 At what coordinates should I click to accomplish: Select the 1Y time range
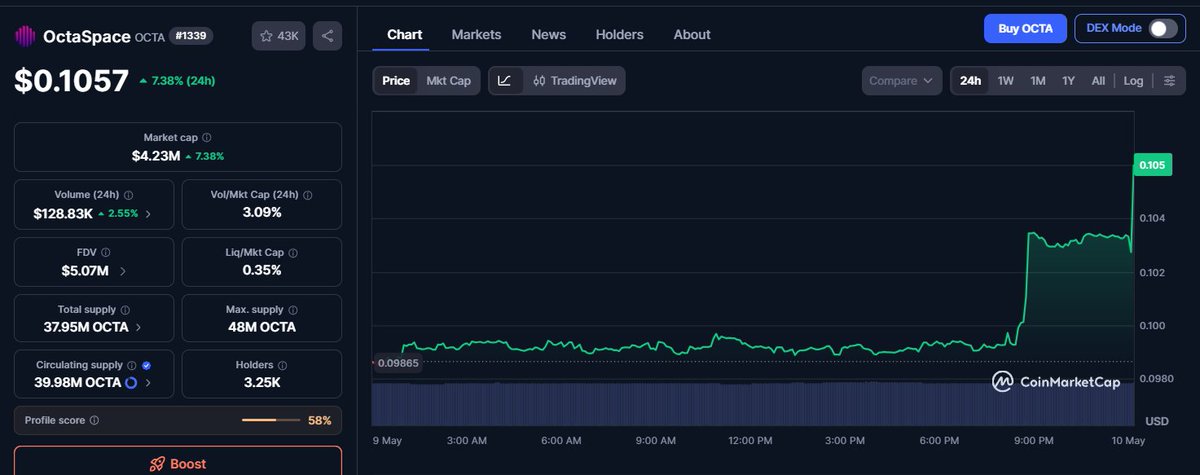[x=1068, y=81]
